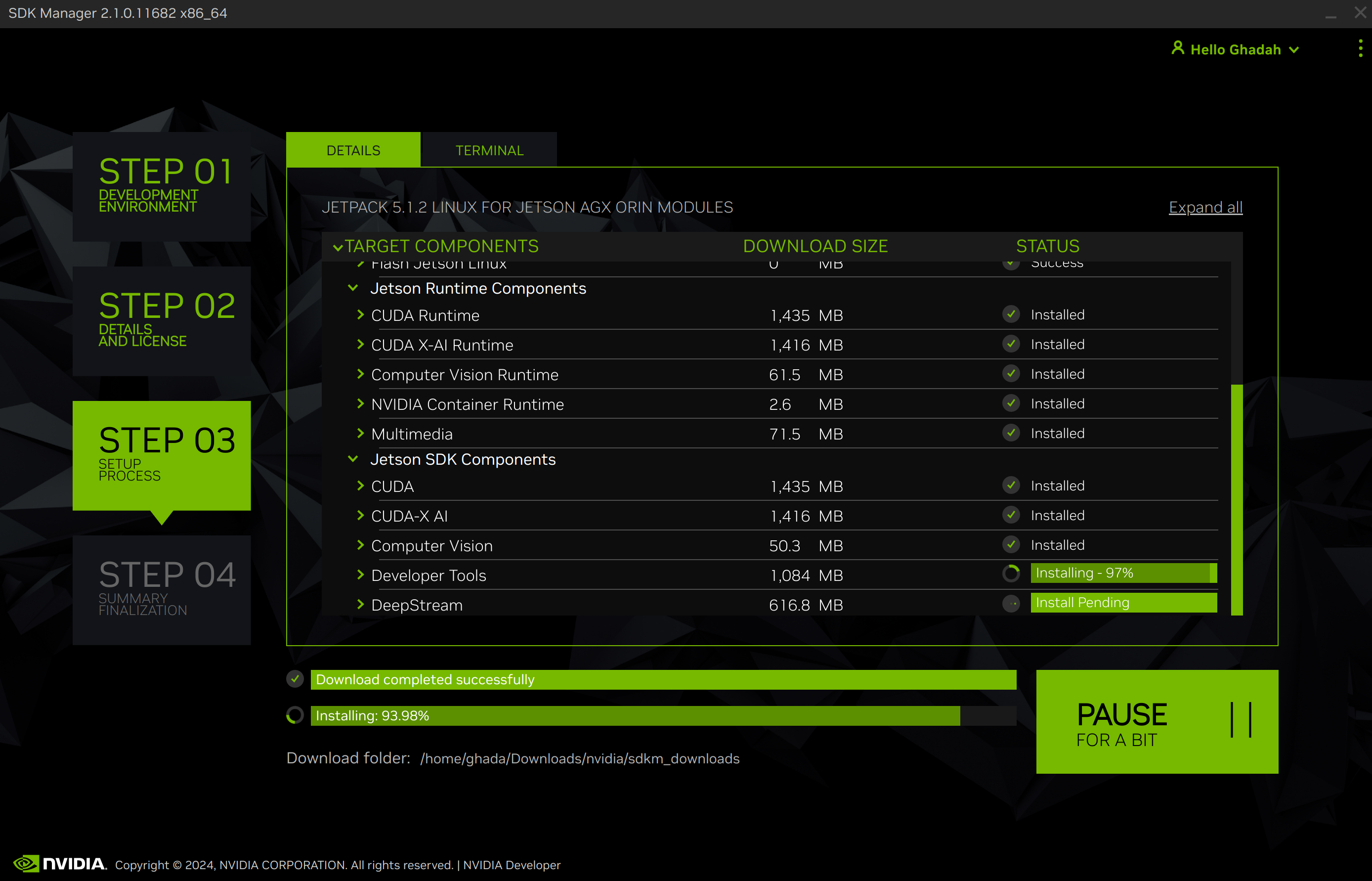
Task: Collapse the TARGET COMPONENTS list
Action: pos(339,246)
